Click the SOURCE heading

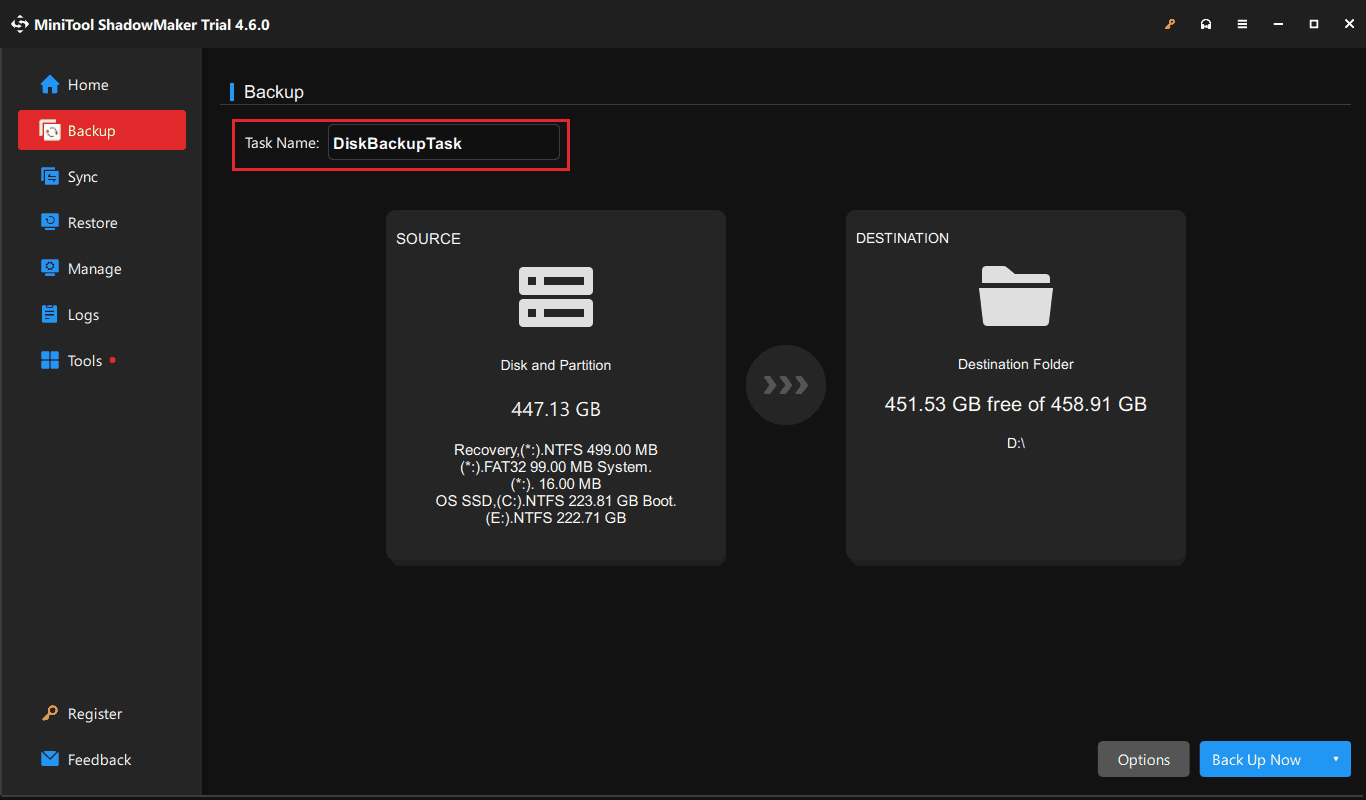(x=428, y=239)
